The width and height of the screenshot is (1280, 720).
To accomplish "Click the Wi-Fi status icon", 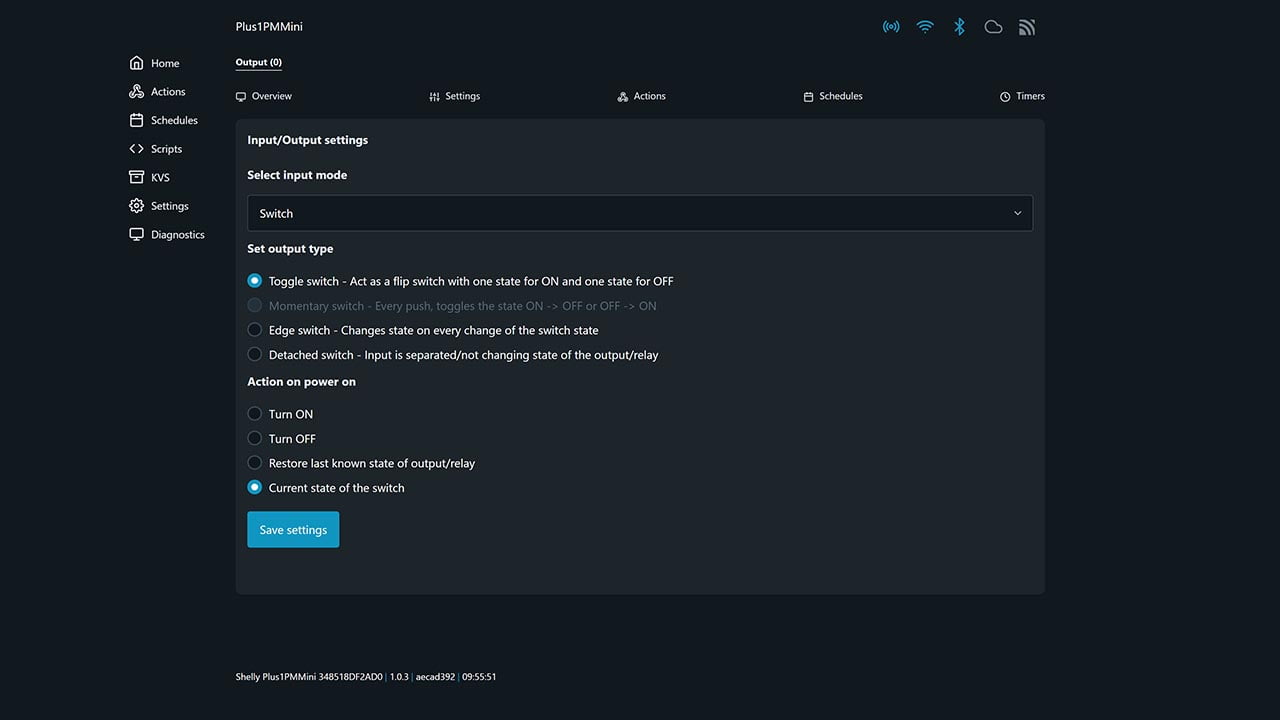I will [925, 27].
